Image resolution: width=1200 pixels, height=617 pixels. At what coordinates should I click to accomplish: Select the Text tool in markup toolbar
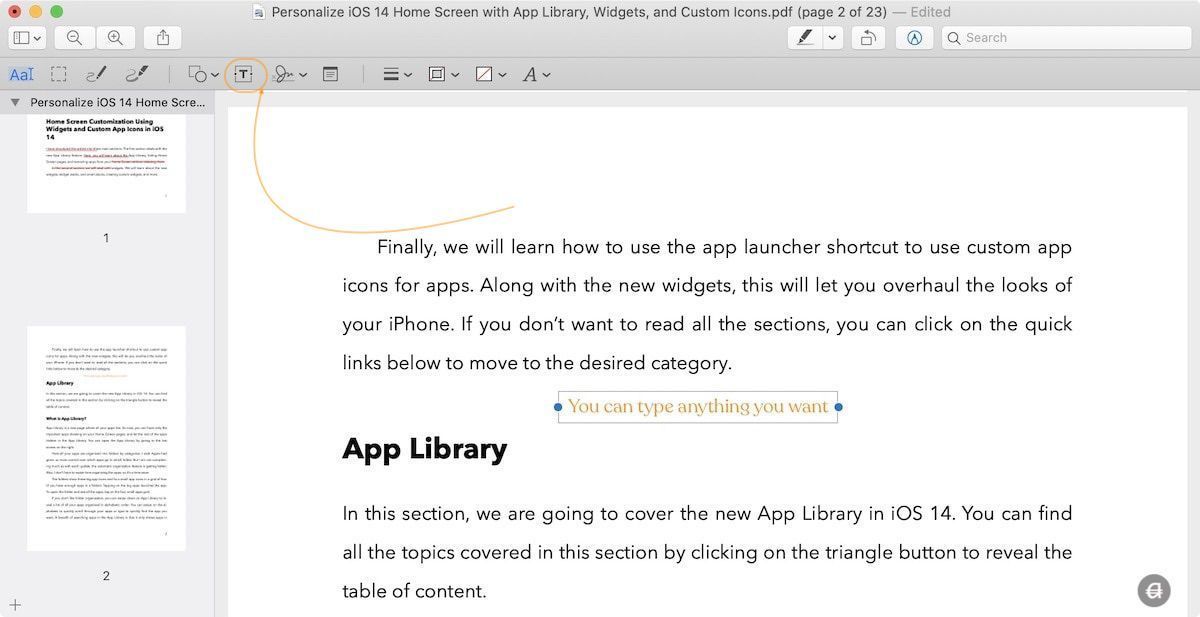[x=243, y=74]
